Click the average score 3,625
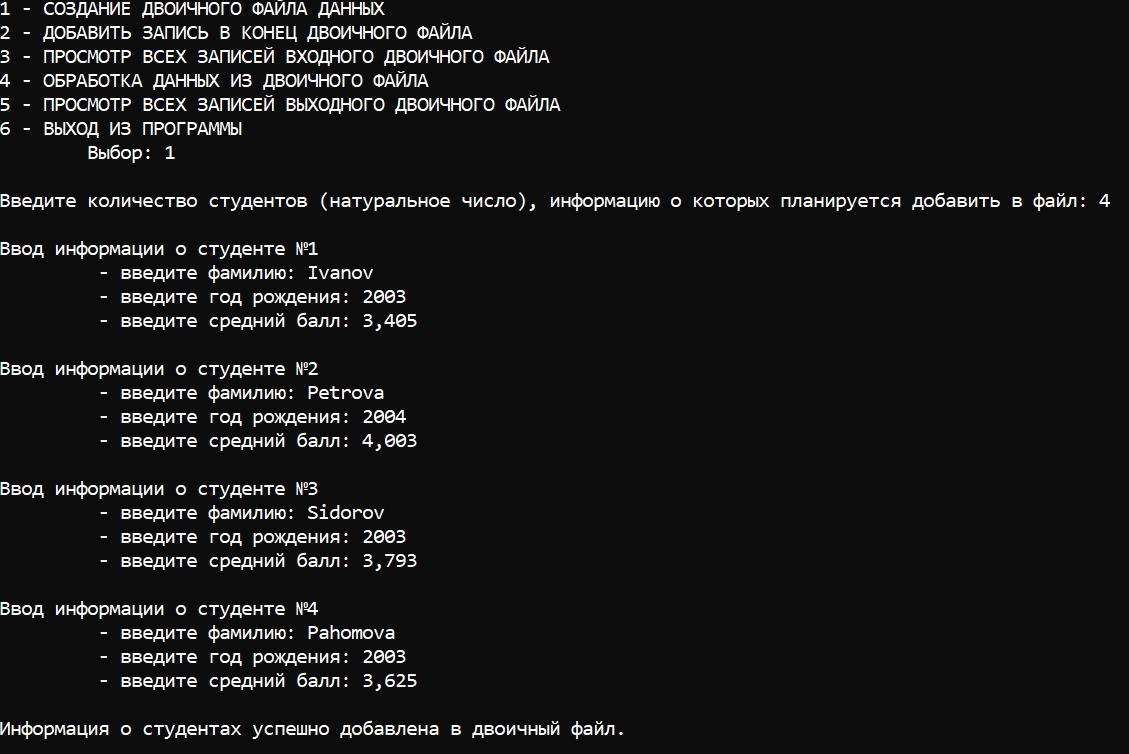This screenshot has height=754, width=1129. coord(390,681)
